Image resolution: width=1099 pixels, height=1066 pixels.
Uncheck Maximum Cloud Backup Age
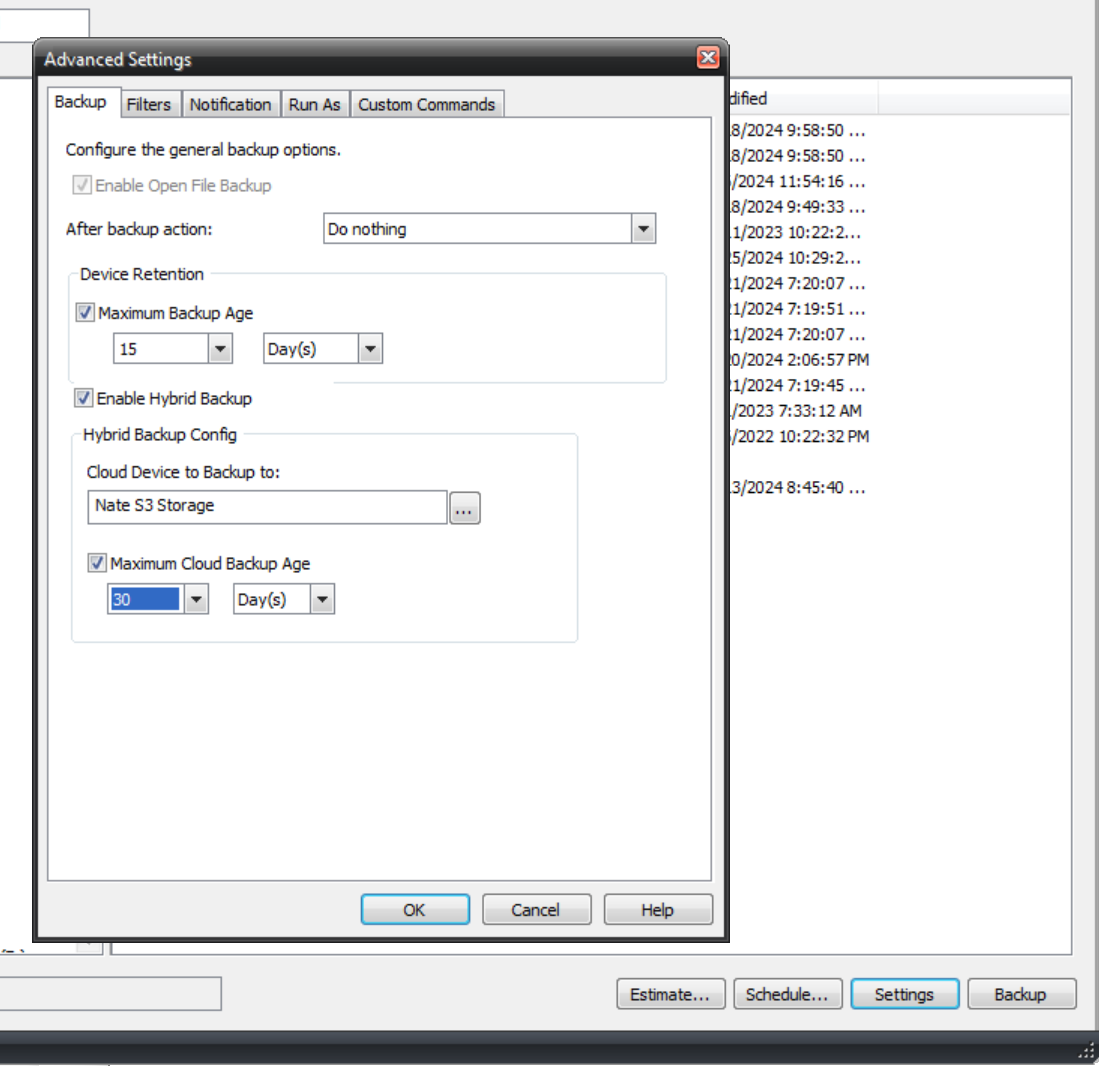pos(96,562)
